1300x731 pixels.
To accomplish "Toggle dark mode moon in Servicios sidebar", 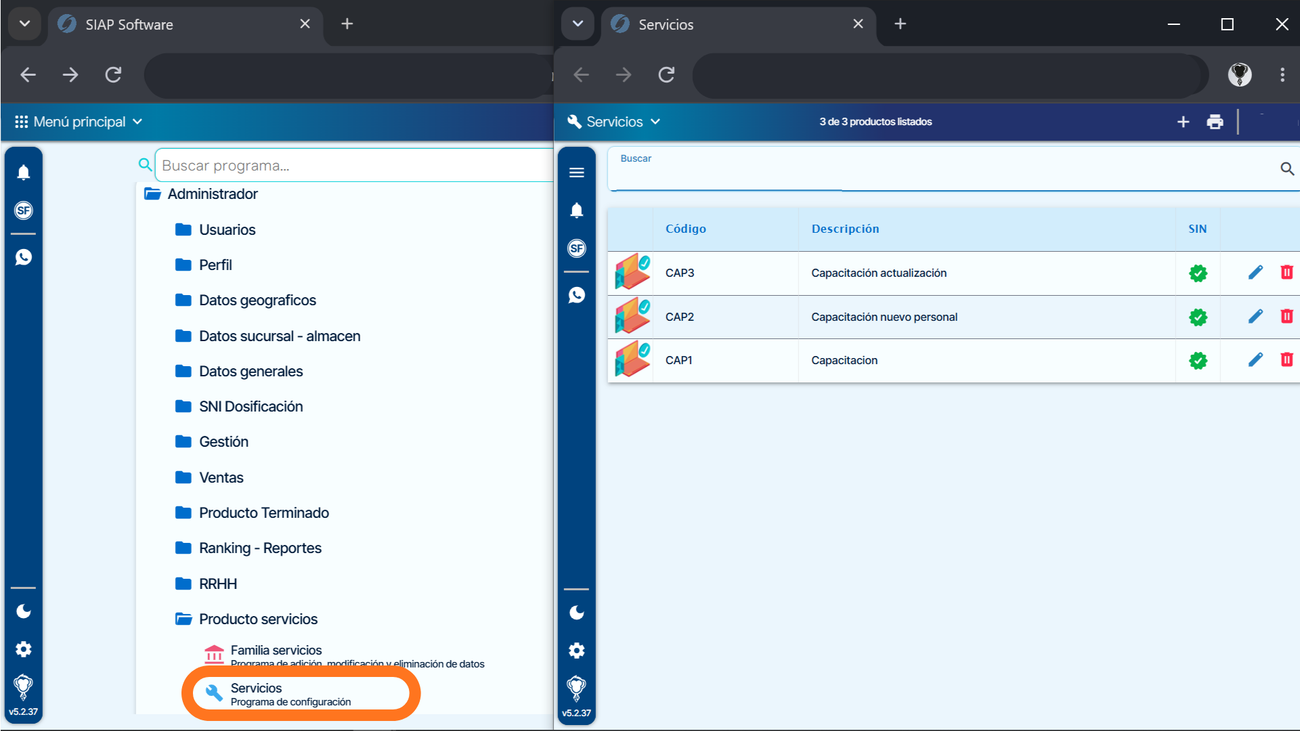I will (576, 612).
